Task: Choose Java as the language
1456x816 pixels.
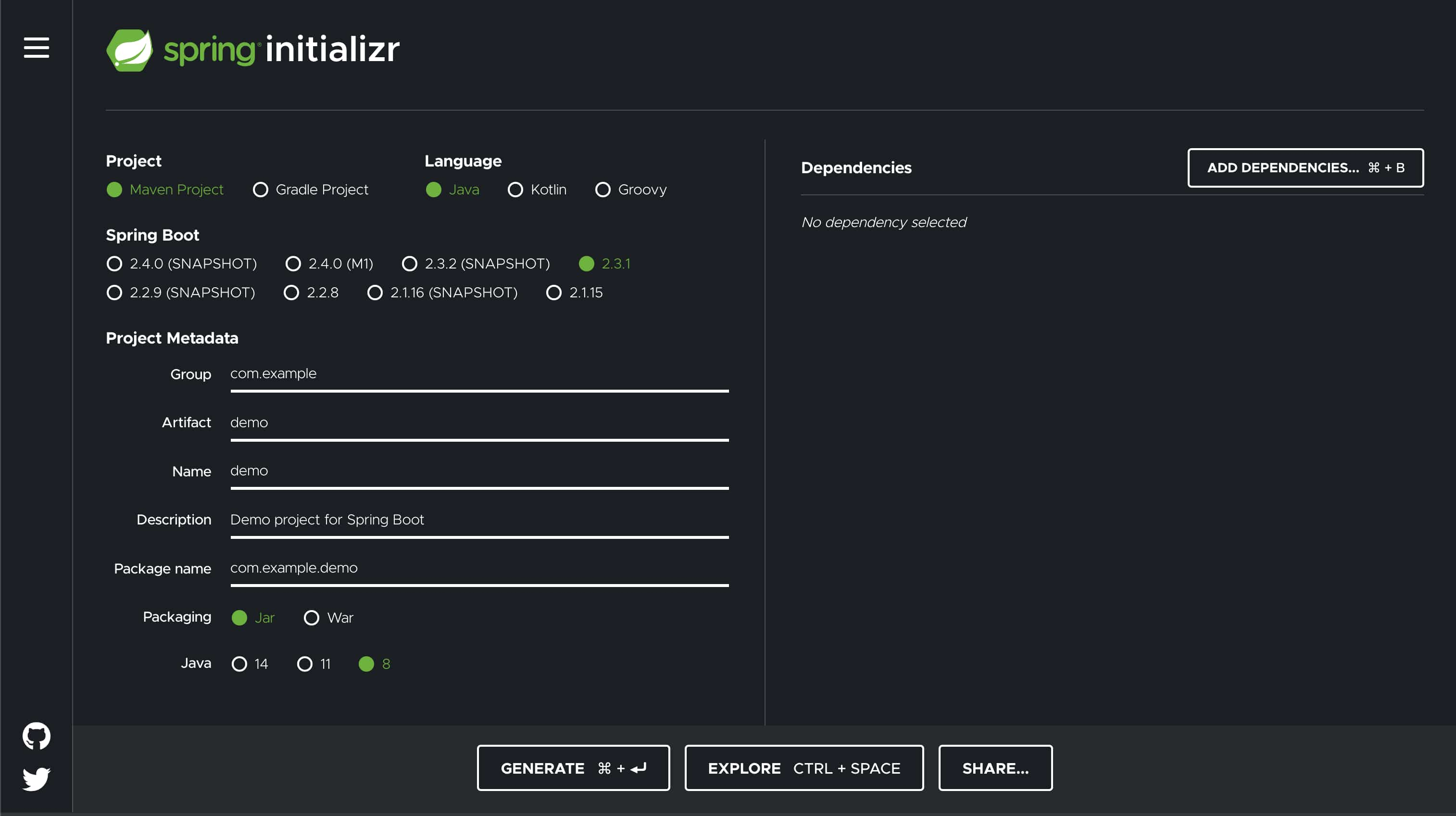Action: [452, 190]
